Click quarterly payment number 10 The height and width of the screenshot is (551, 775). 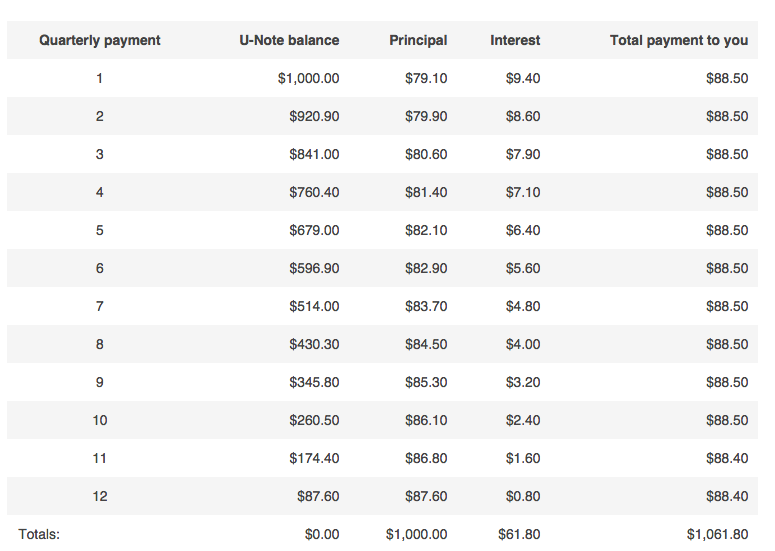coord(100,420)
